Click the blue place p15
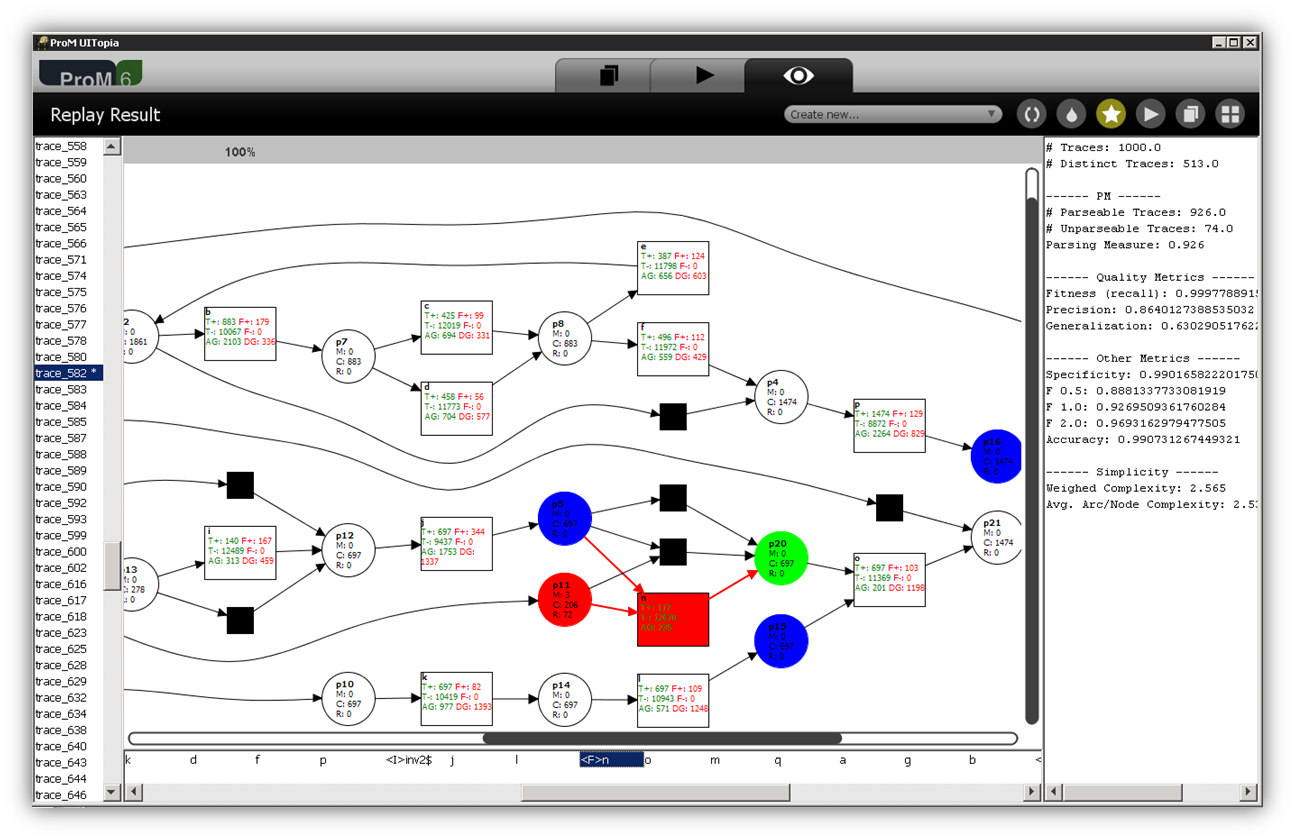Image resolution: width=1295 pixels, height=840 pixels. tap(781, 640)
